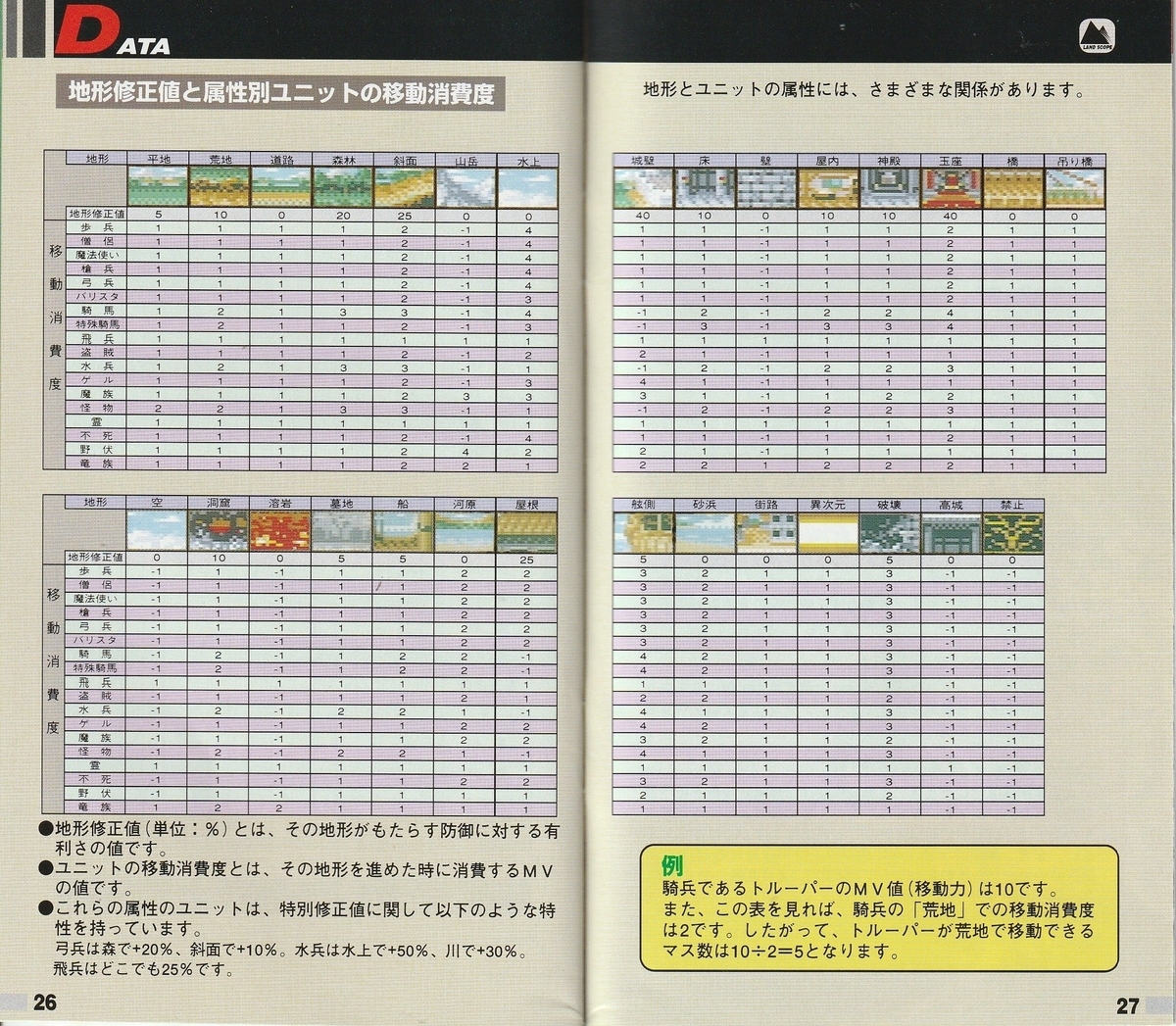Click the バリスタ row label in the 平地 table

[x=96, y=296]
